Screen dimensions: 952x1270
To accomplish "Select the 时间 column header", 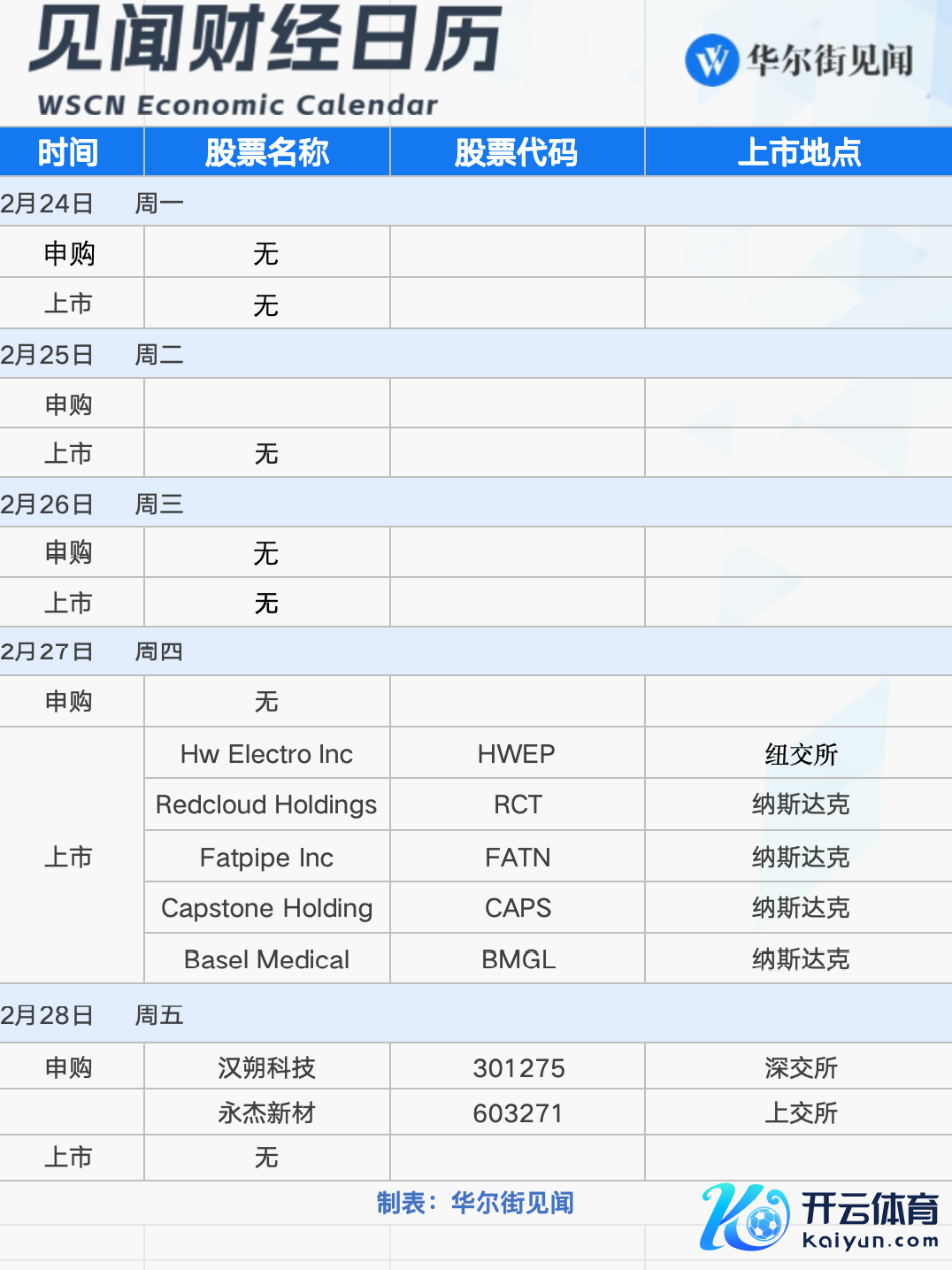I will tap(68, 152).
